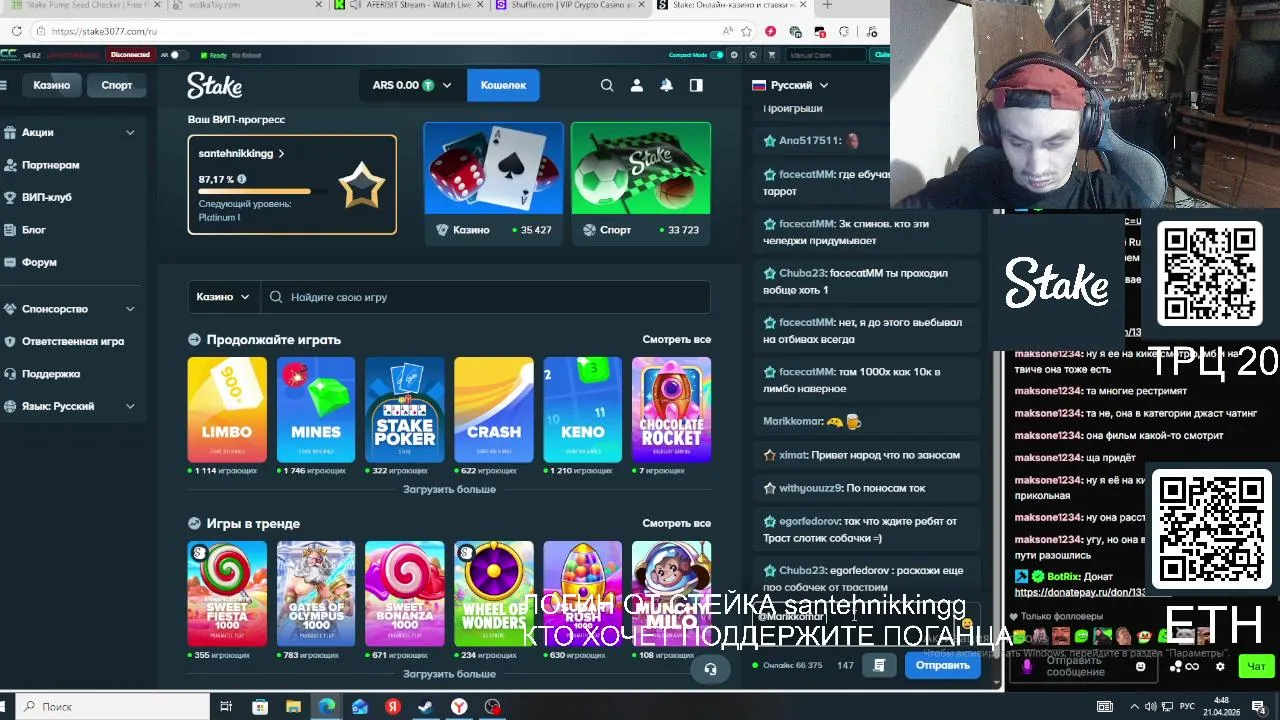The width and height of the screenshot is (1280, 720).
Task: Bookmark page with the star icon
Action: point(746,31)
